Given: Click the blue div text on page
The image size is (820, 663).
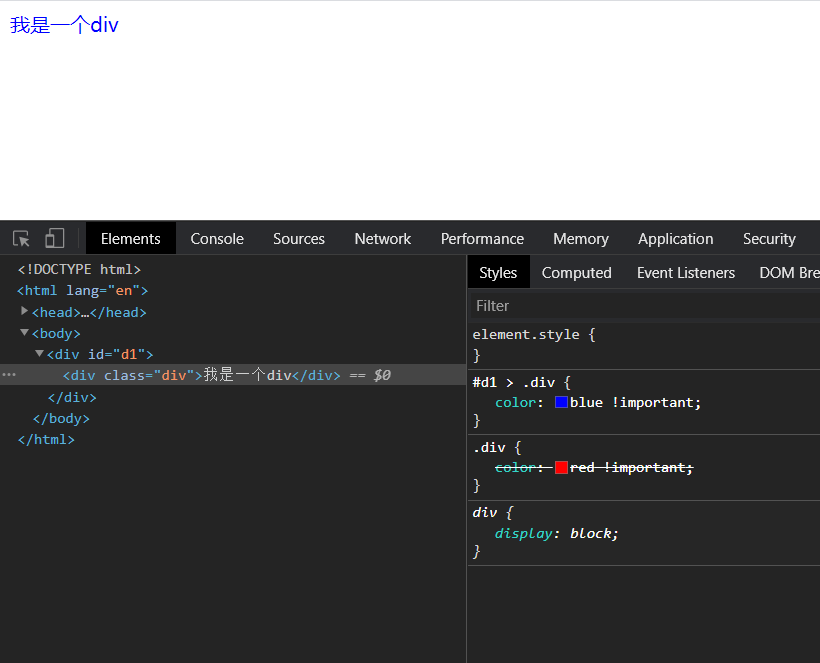Looking at the screenshot, I should coord(64,26).
